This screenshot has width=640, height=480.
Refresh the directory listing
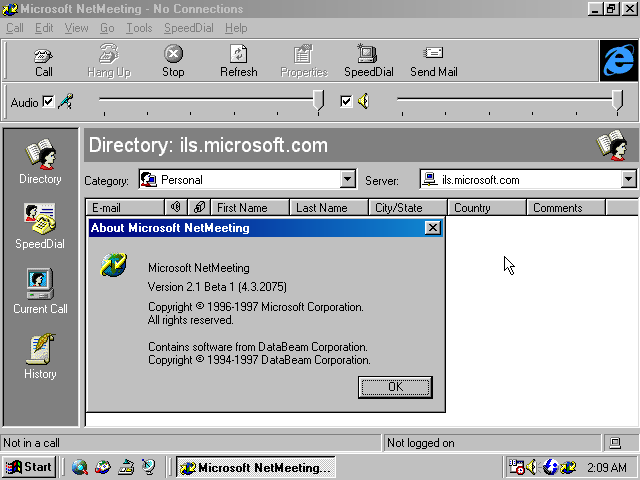239,61
